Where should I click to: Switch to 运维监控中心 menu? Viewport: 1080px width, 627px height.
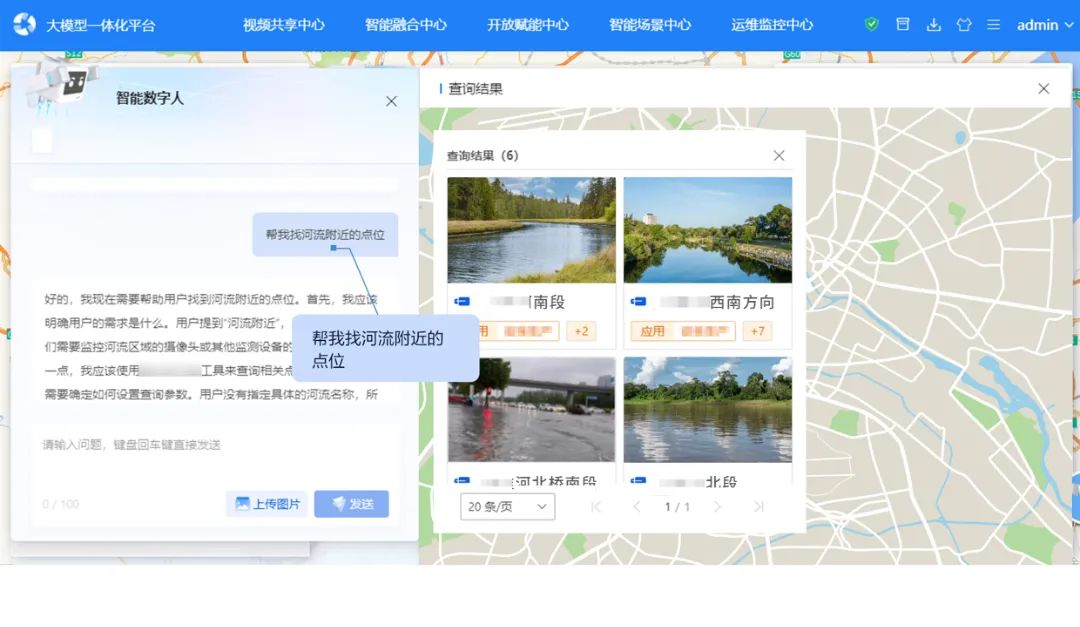click(772, 25)
